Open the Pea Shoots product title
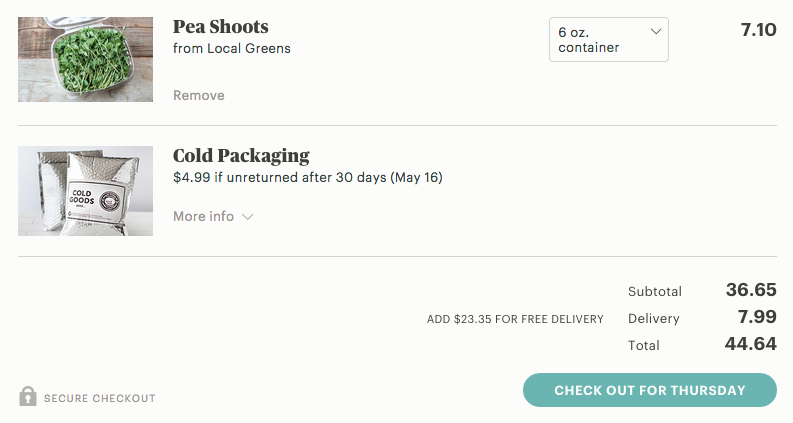 [221, 27]
